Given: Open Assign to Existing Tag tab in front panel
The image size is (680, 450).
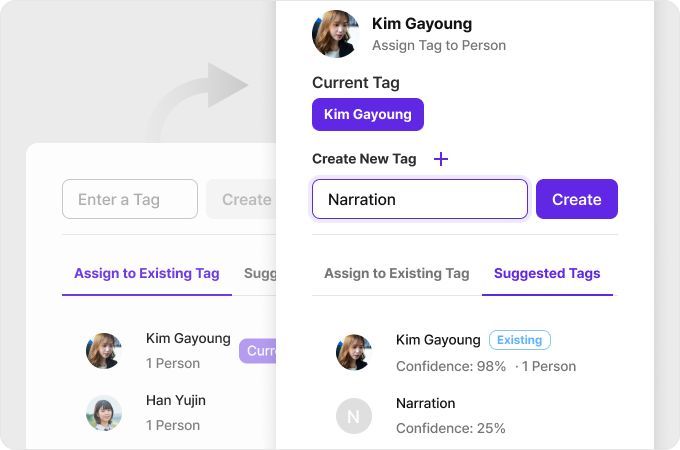Looking at the screenshot, I should point(396,273).
